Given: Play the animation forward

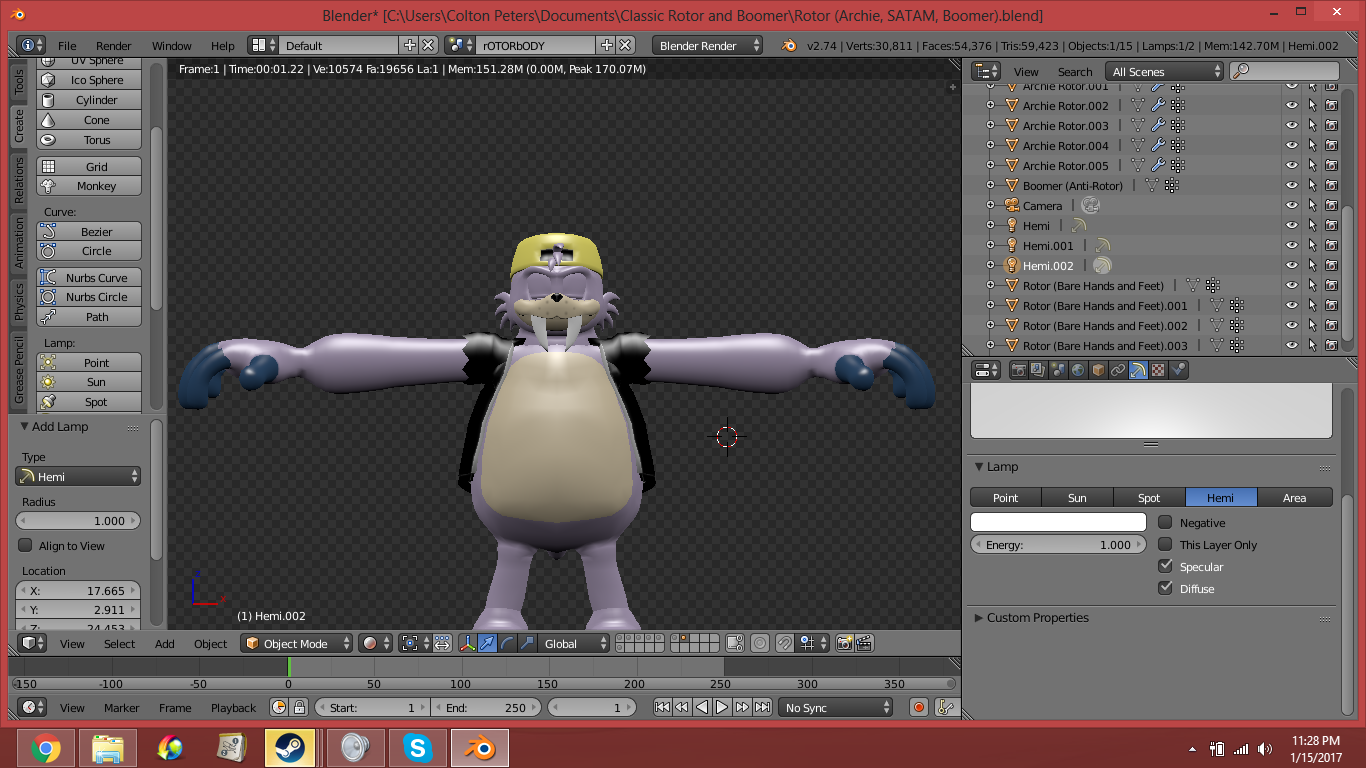Looking at the screenshot, I should tap(722, 707).
